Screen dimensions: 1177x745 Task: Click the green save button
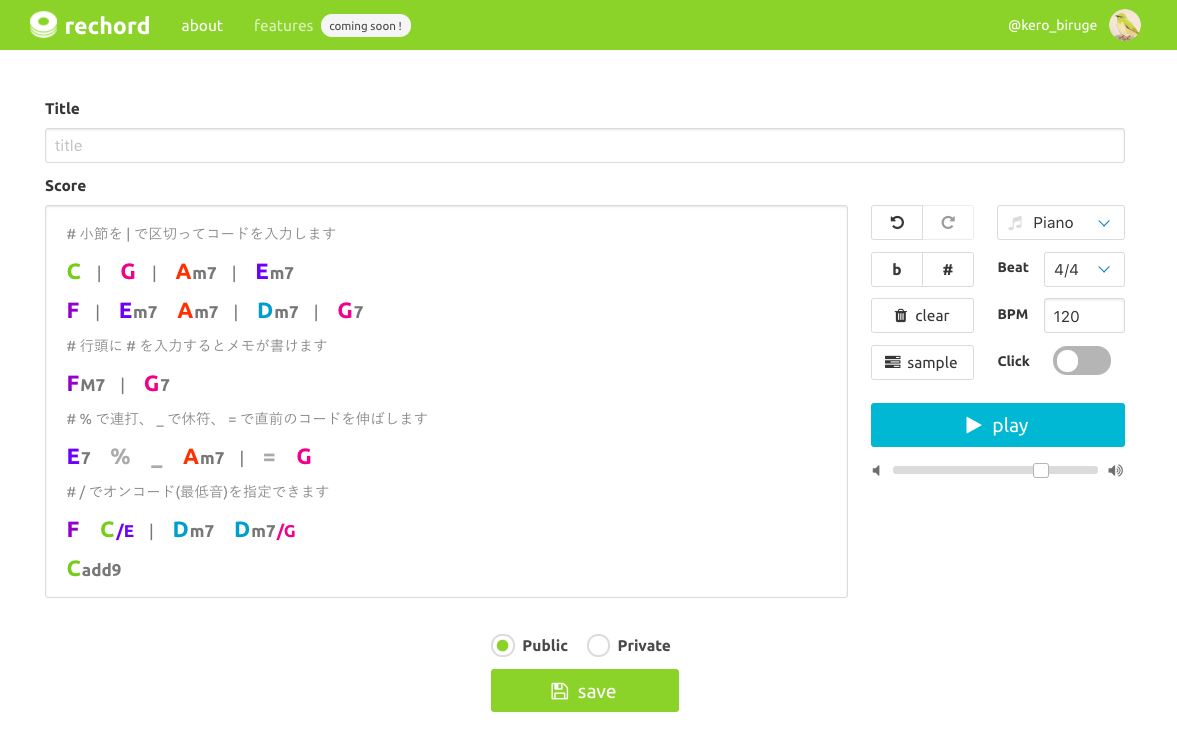point(585,691)
